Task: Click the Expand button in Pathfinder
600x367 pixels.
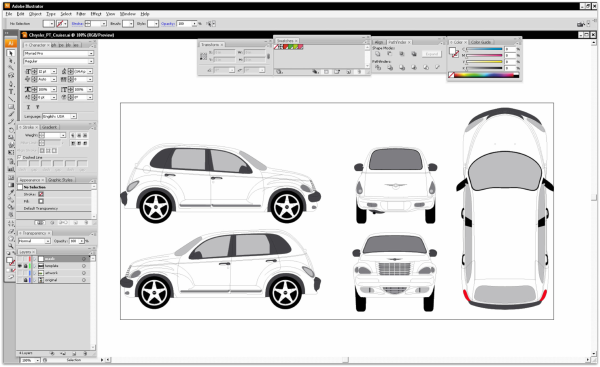Action: (x=432, y=54)
